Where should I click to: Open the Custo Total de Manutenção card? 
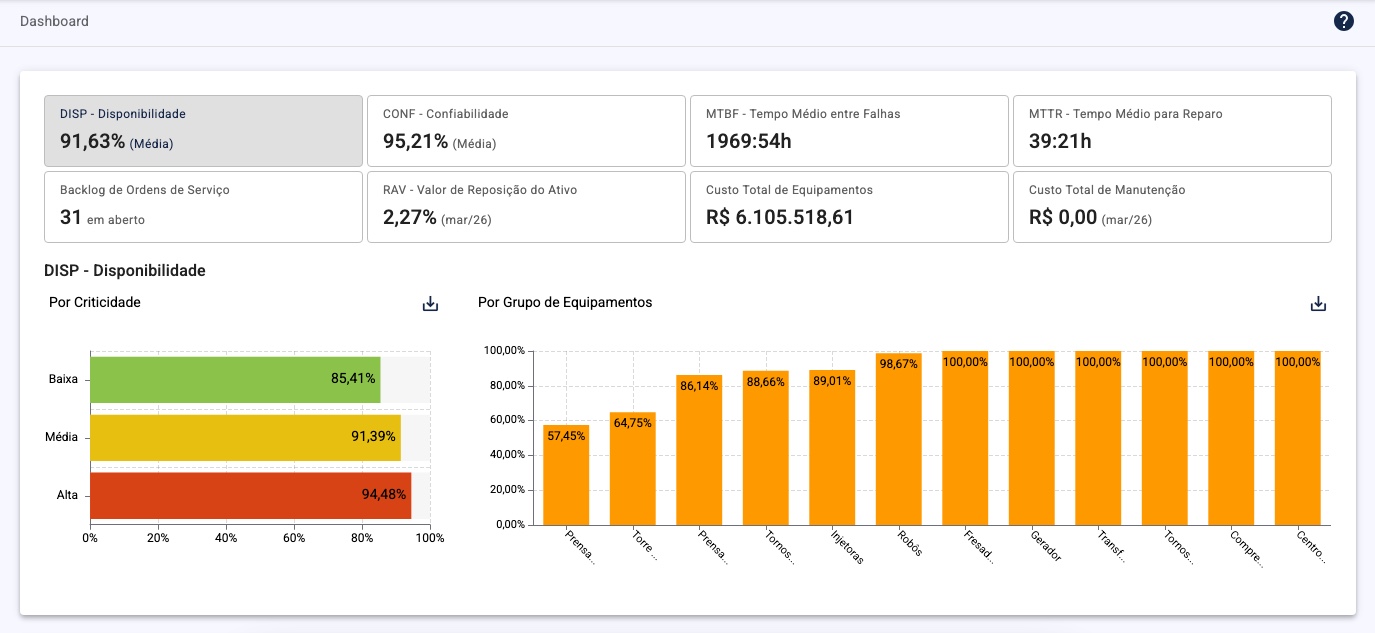point(1172,207)
